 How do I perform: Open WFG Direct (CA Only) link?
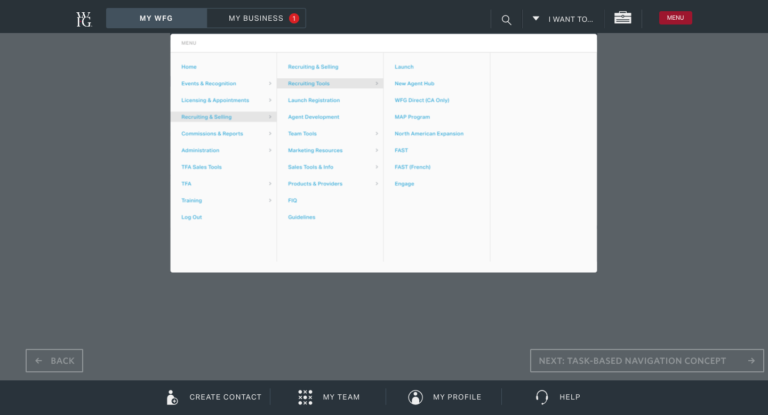pos(422,100)
